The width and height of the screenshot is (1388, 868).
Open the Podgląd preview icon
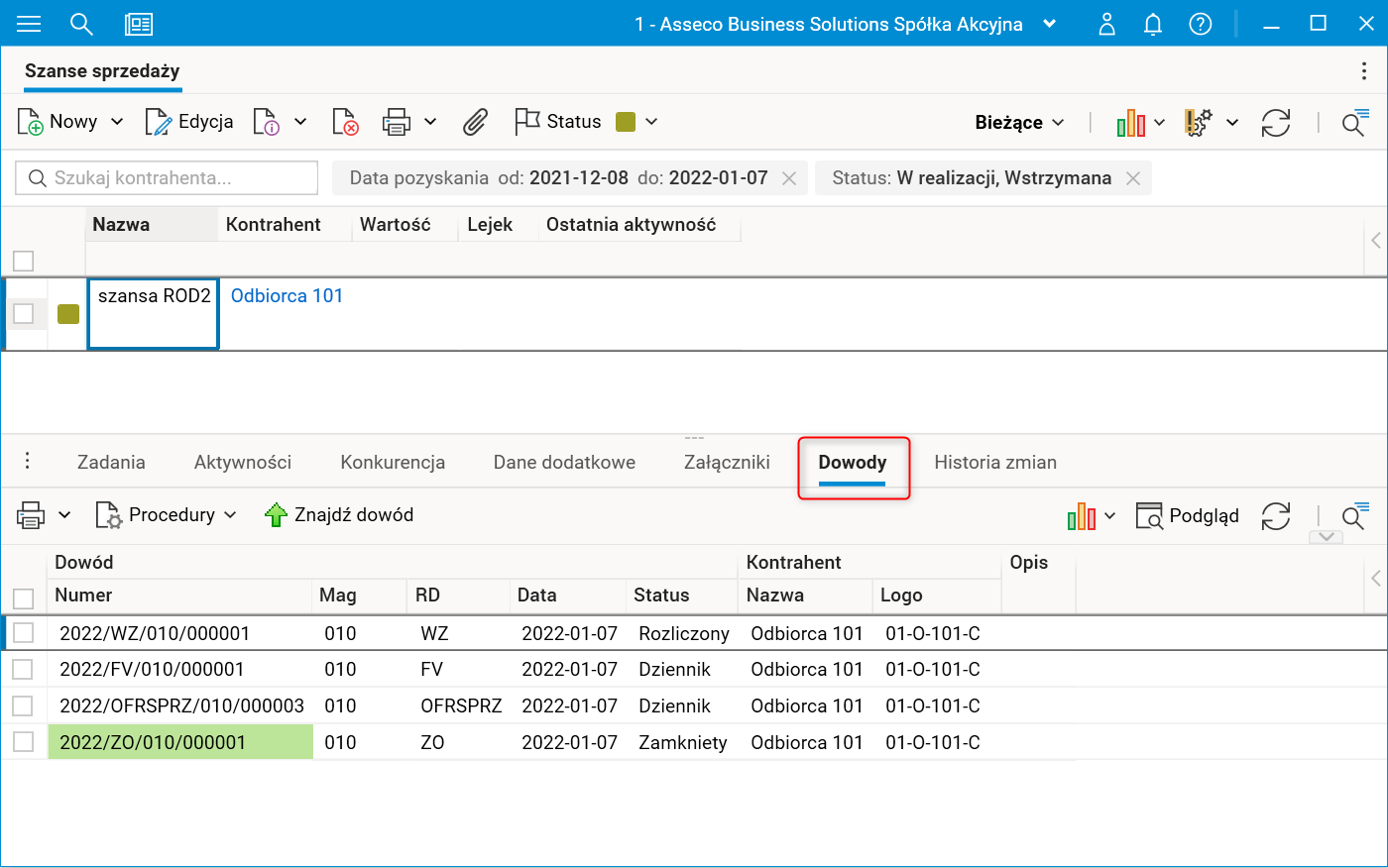point(1149,516)
